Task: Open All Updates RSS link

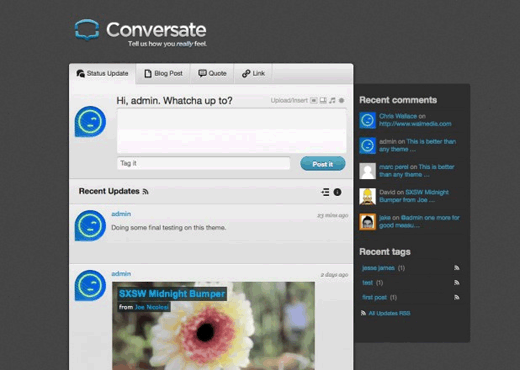Action: click(389, 313)
